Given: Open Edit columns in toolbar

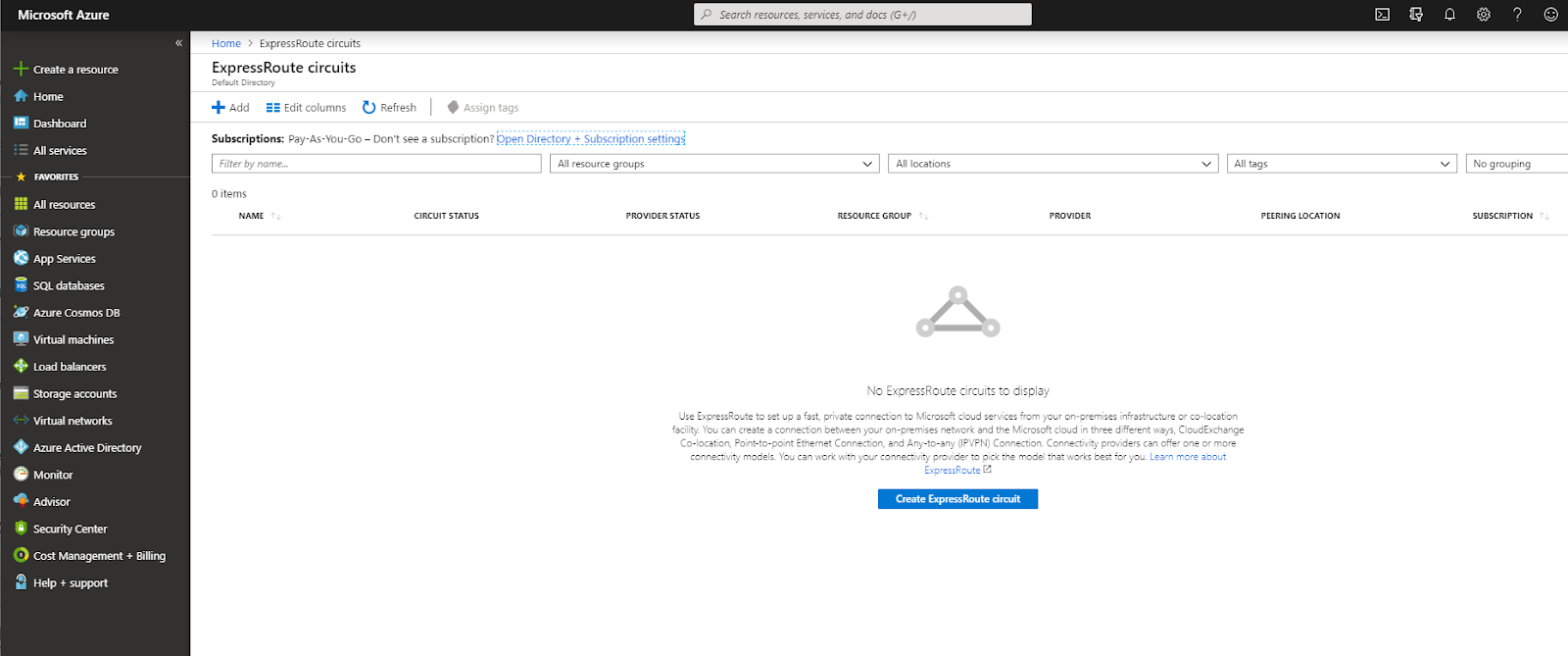Looking at the screenshot, I should 306,108.
